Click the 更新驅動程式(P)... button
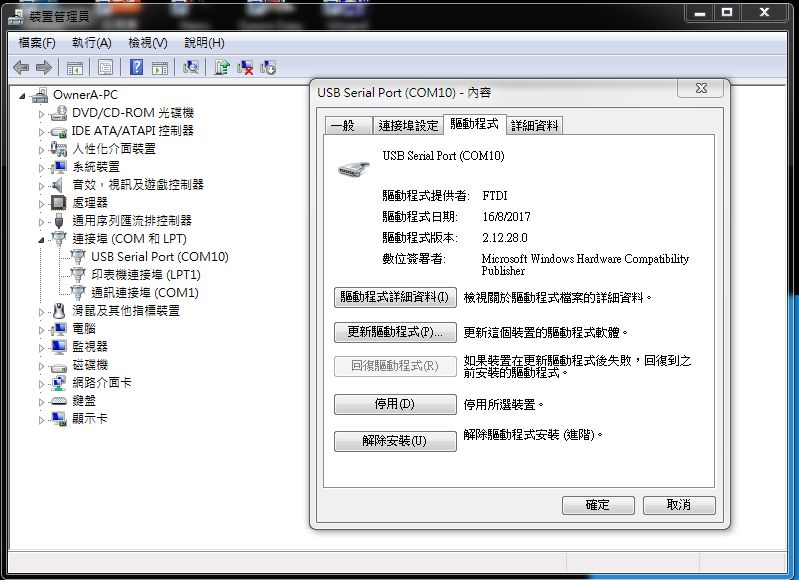 pyautogui.click(x=395, y=332)
